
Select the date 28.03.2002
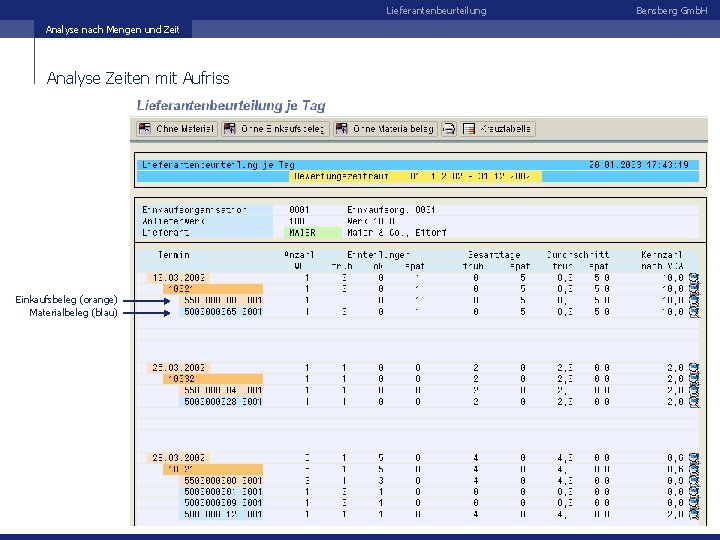click(179, 458)
